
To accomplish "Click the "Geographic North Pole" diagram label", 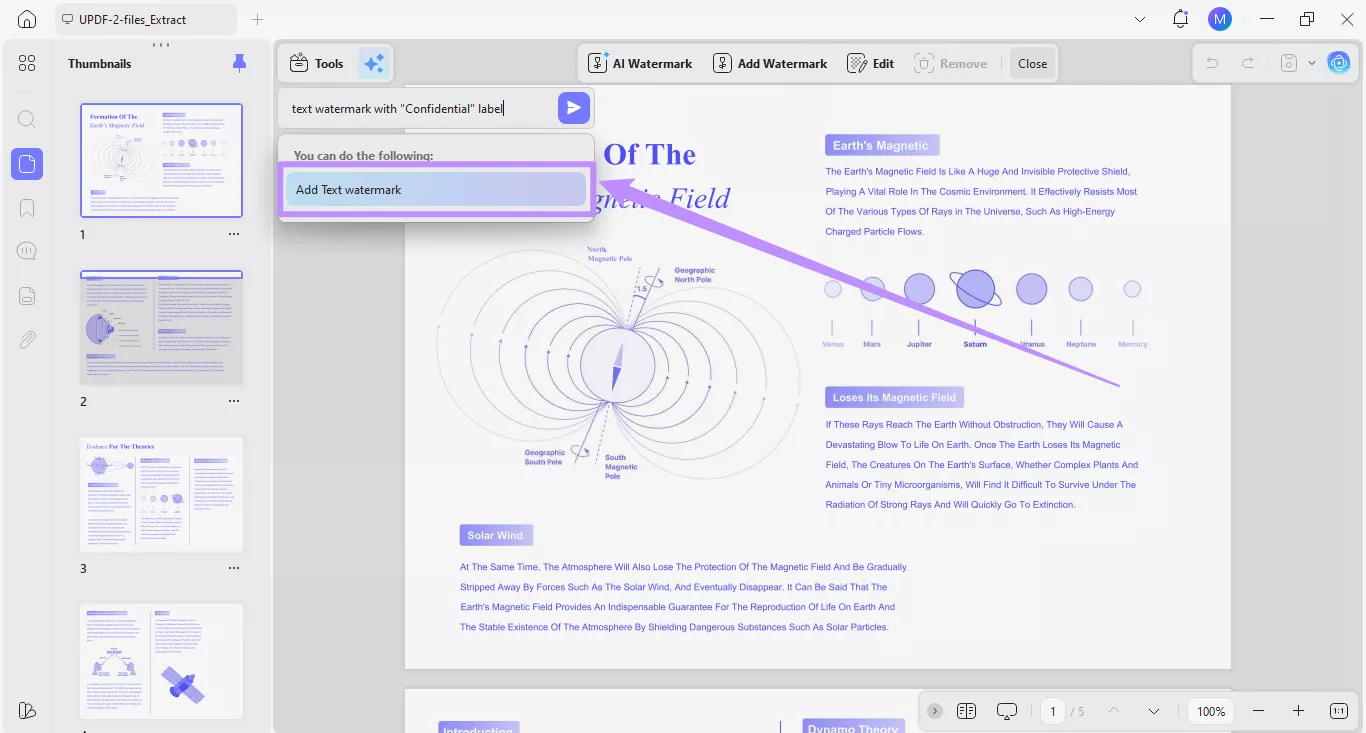I will click(694, 275).
